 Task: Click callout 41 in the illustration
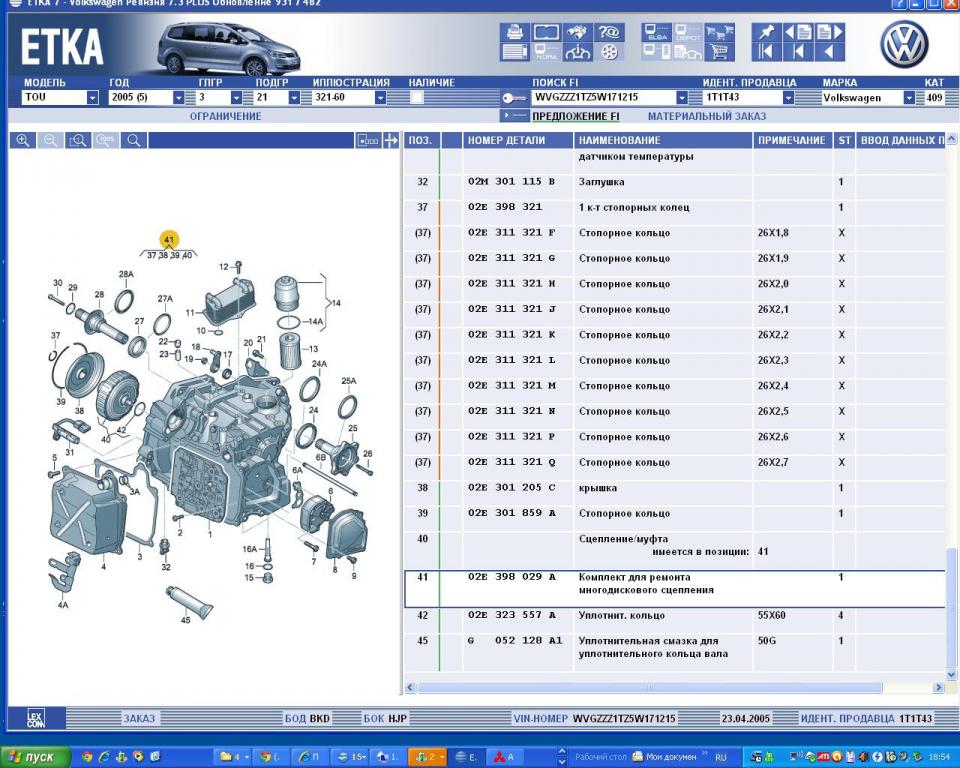[x=169, y=239]
